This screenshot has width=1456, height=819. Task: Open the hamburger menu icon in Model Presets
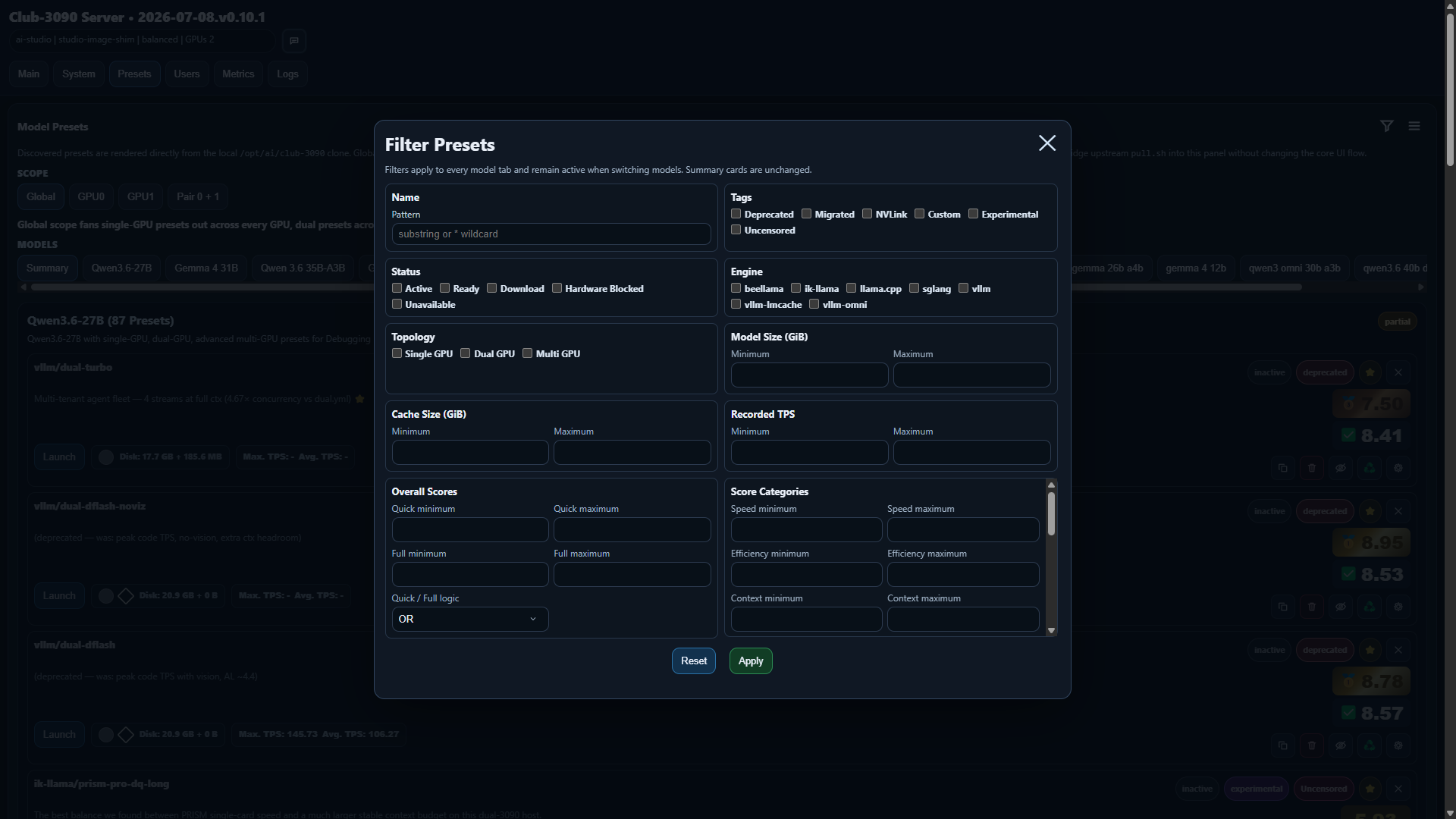pyautogui.click(x=1414, y=127)
